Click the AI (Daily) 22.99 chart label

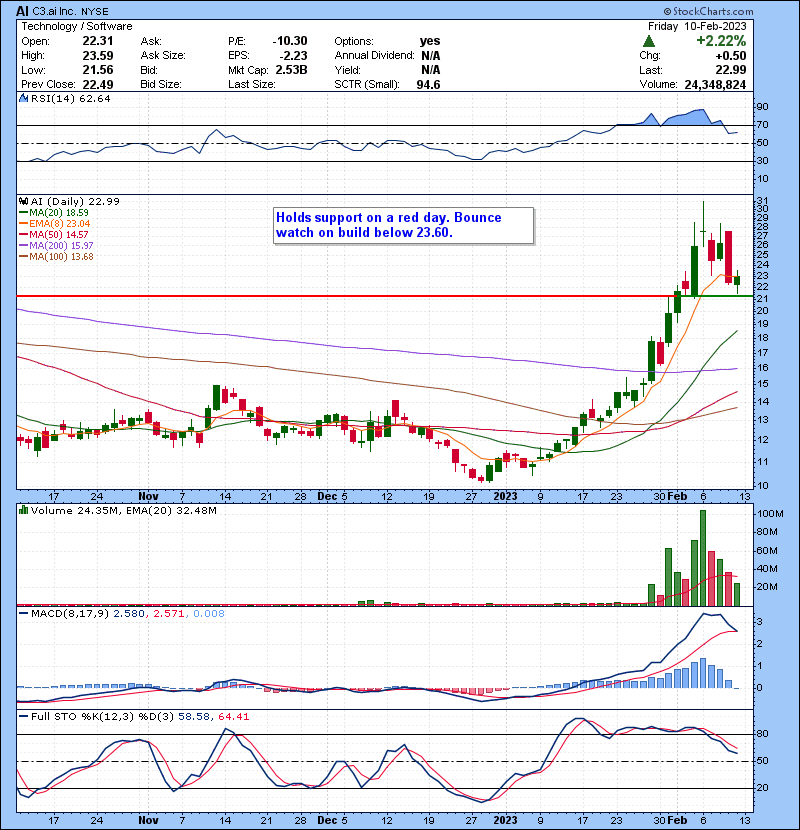click(x=75, y=201)
